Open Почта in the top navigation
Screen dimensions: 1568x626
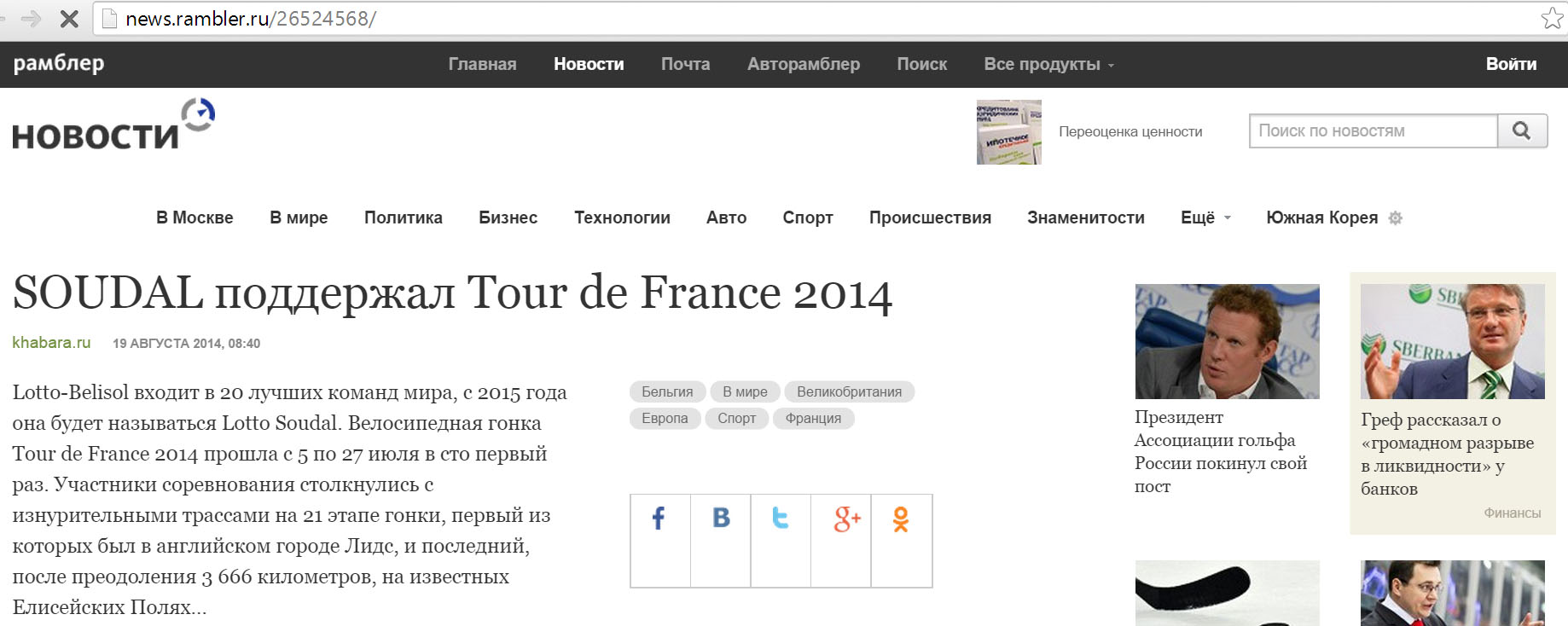click(685, 64)
